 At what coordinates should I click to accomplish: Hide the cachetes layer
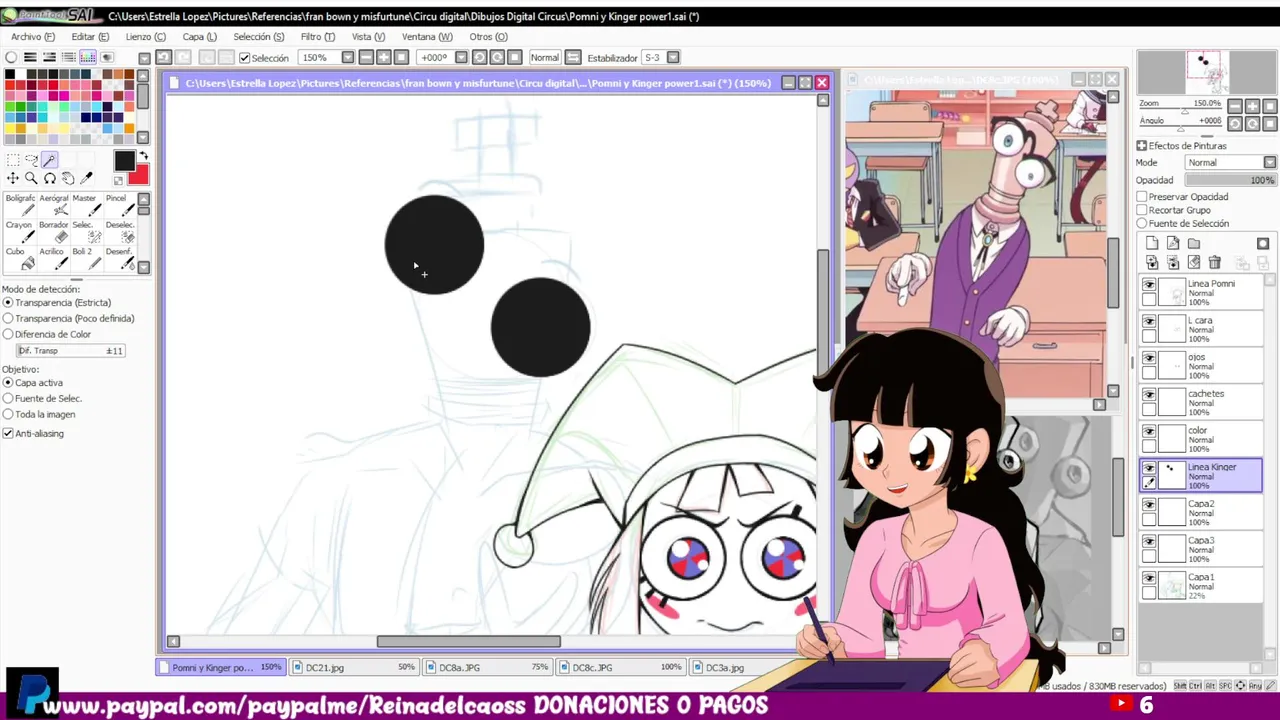pyautogui.click(x=1149, y=395)
